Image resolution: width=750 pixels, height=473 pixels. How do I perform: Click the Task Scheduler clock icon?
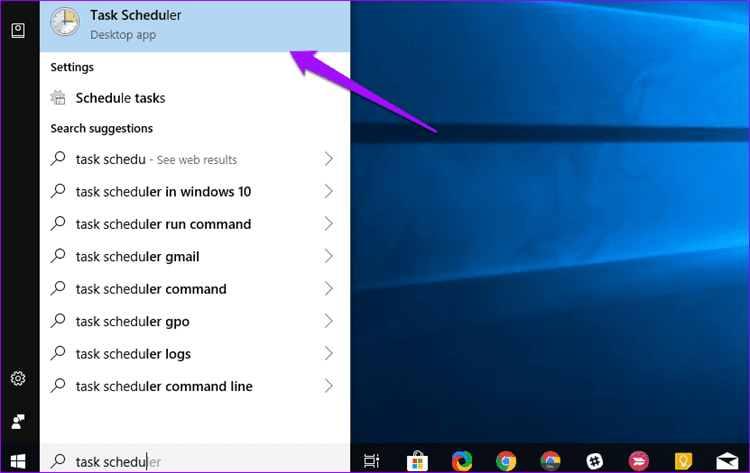(65, 22)
